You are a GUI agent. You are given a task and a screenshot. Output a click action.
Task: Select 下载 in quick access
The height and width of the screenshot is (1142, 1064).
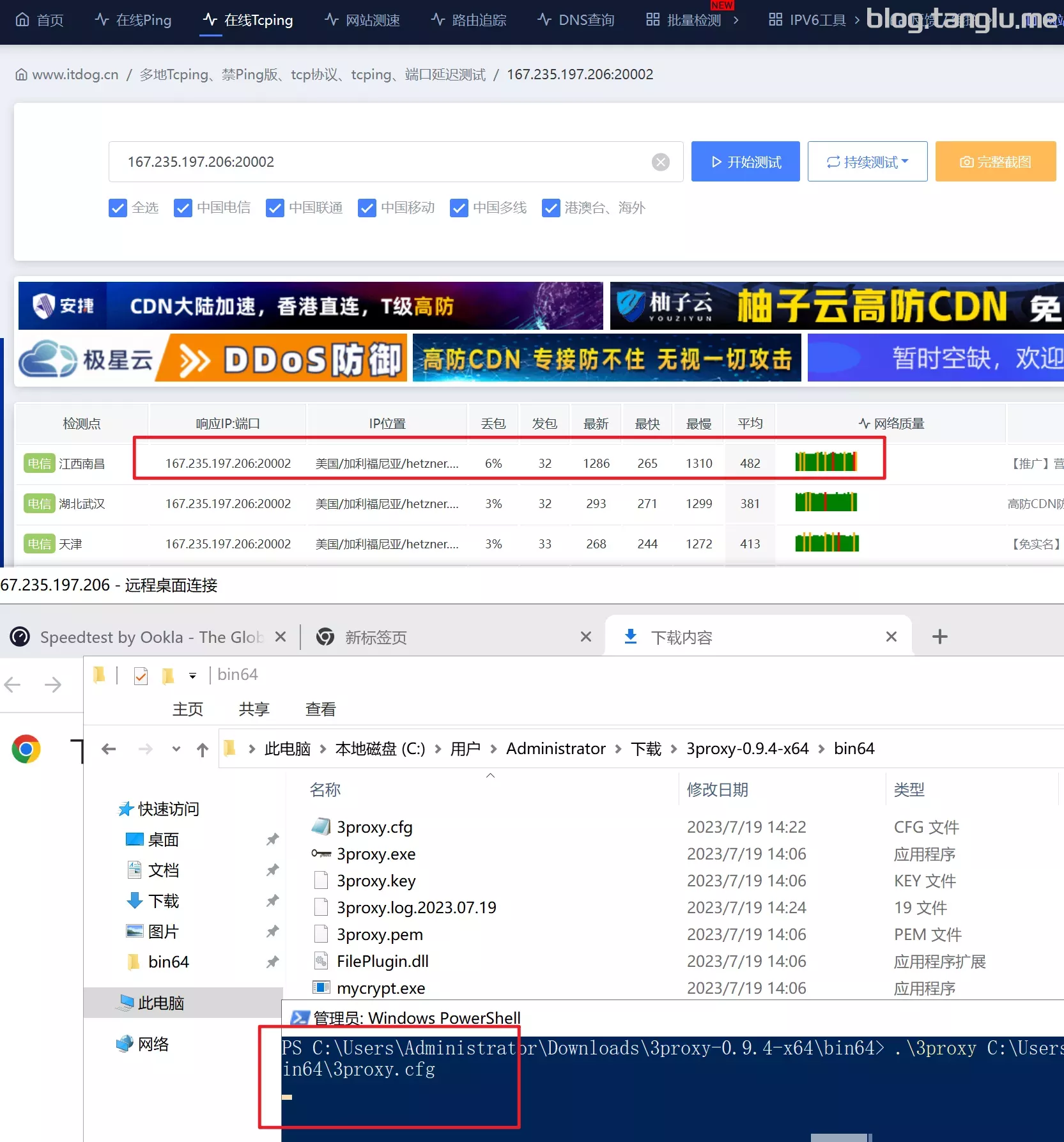163,901
